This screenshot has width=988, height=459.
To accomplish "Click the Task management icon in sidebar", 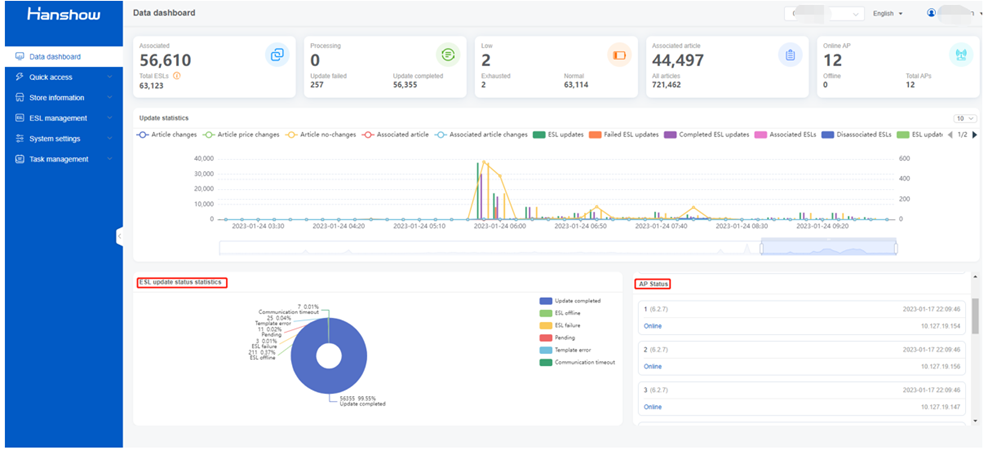I will 19,159.
